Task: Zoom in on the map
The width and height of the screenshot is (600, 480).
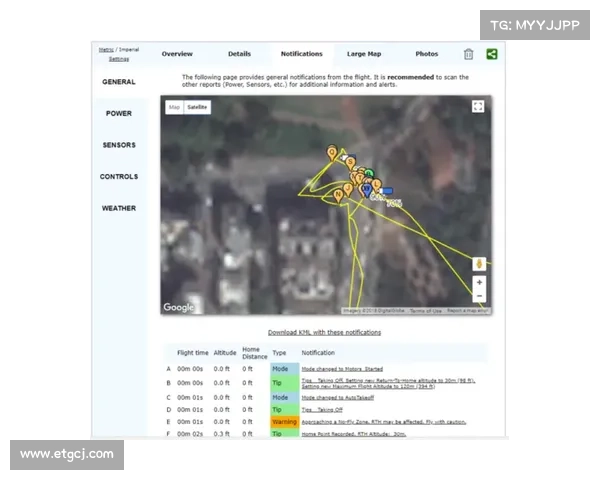Action: coord(479,283)
